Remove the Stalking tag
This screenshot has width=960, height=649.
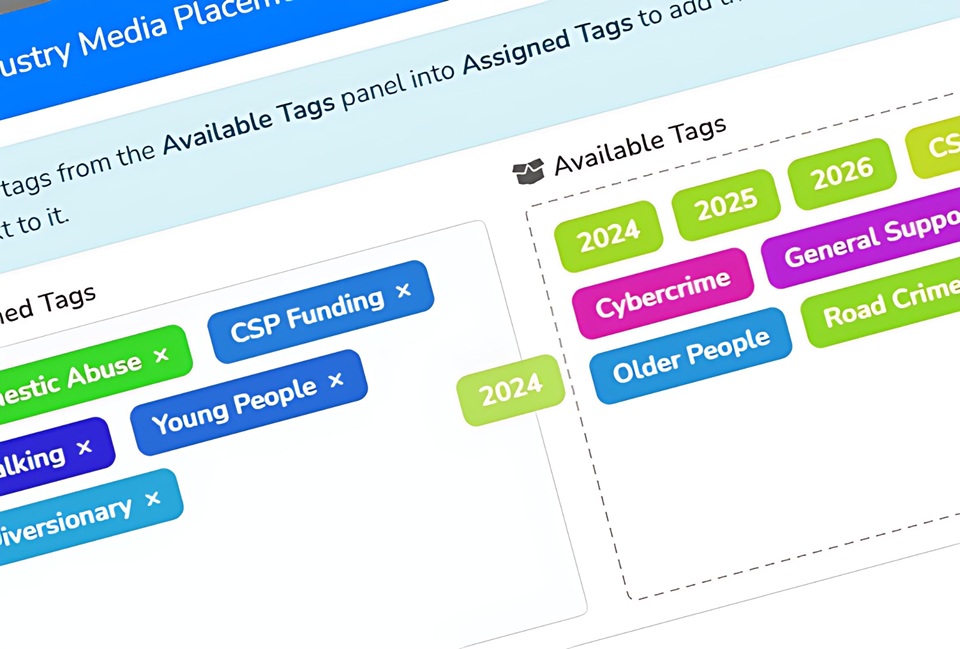(84, 447)
